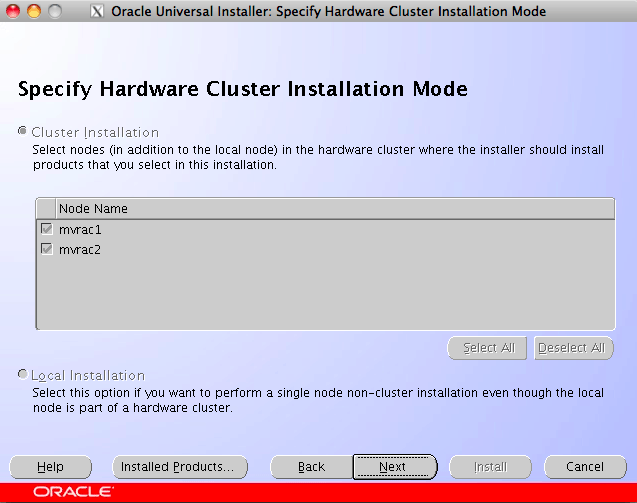The height and width of the screenshot is (503, 637).
Task: Choose the Local Installation radio option
Action: (24, 375)
